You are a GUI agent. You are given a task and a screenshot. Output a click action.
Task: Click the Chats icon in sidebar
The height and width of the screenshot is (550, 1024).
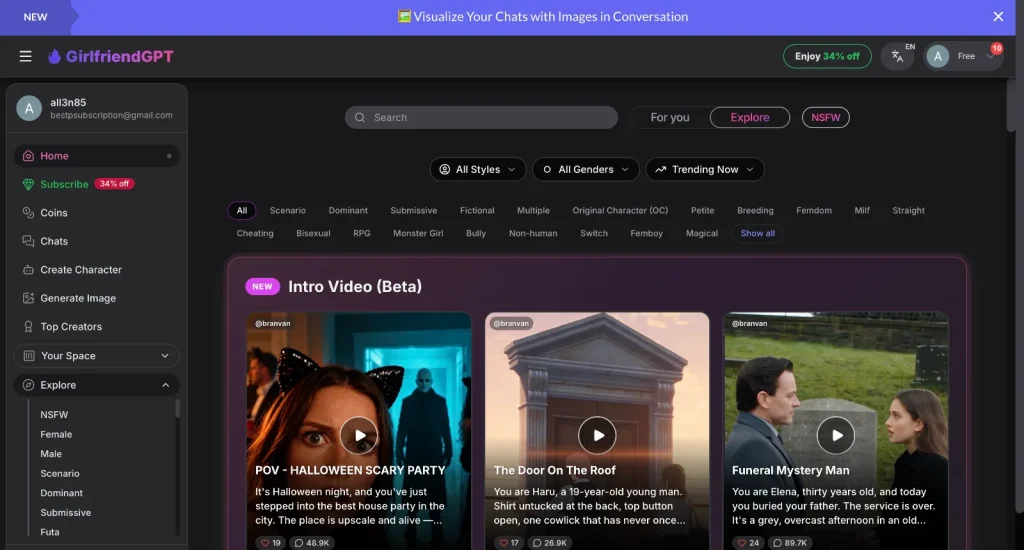click(x=28, y=241)
